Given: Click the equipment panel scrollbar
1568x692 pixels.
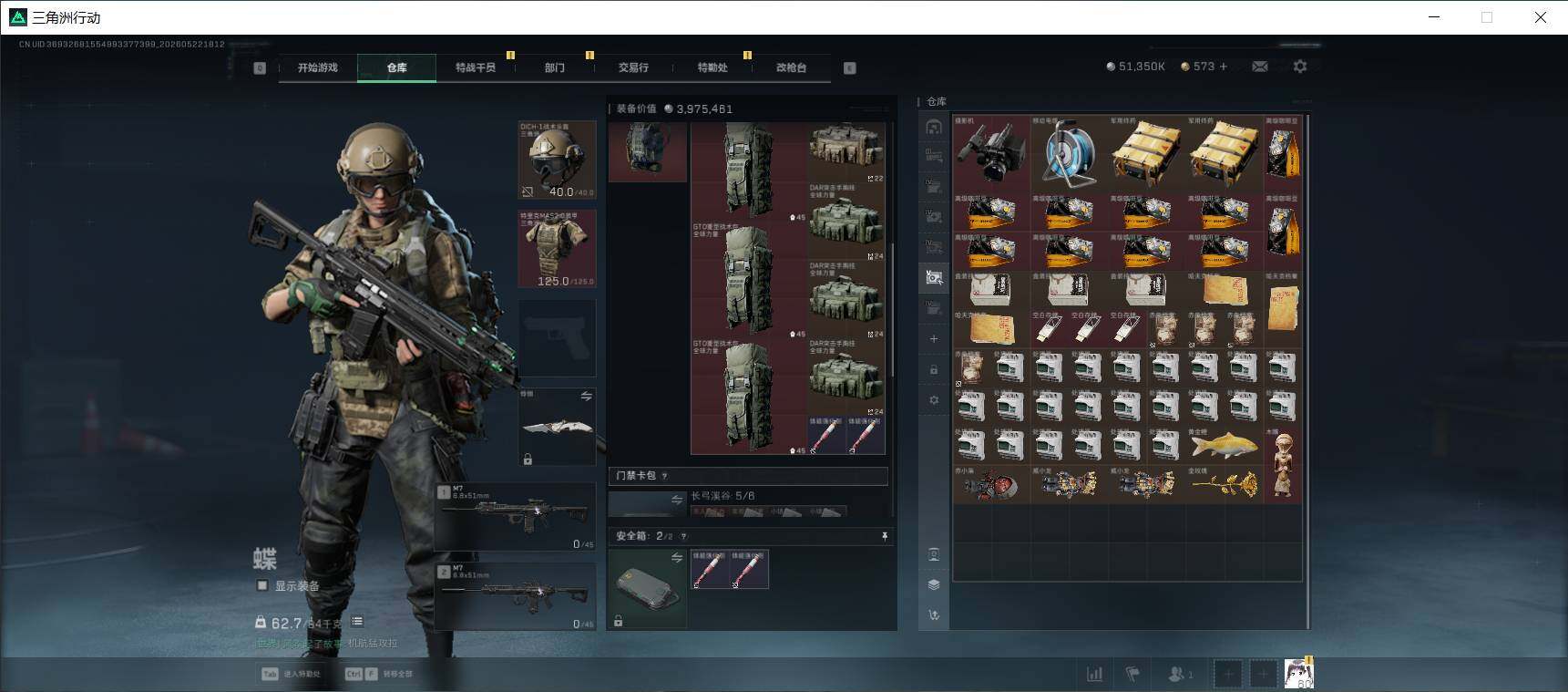Looking at the screenshot, I should click(x=893, y=310).
